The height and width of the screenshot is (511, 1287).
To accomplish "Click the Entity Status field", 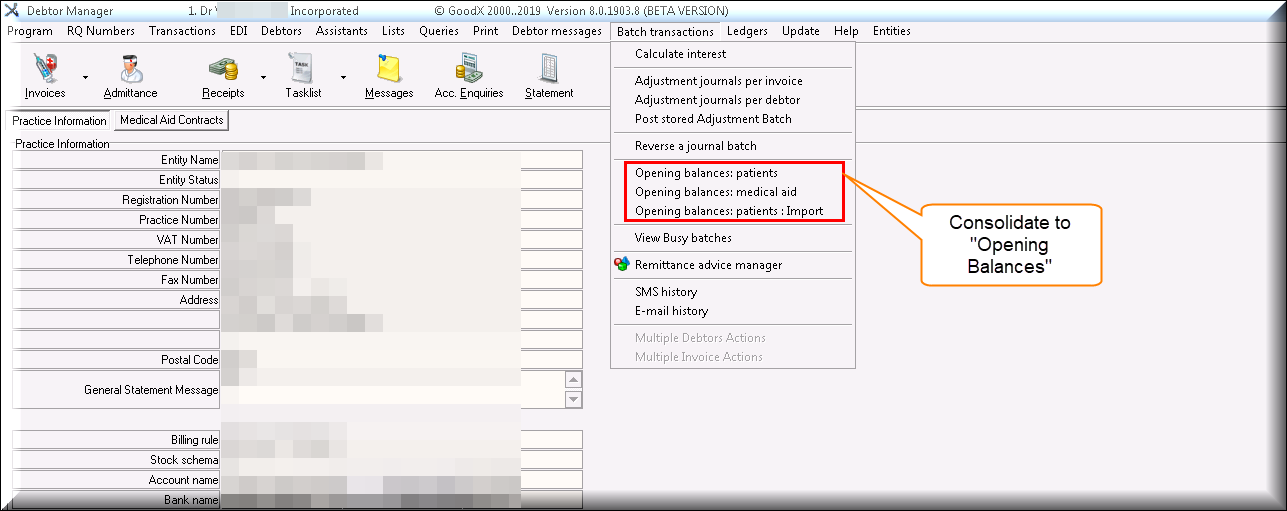I will point(401,180).
